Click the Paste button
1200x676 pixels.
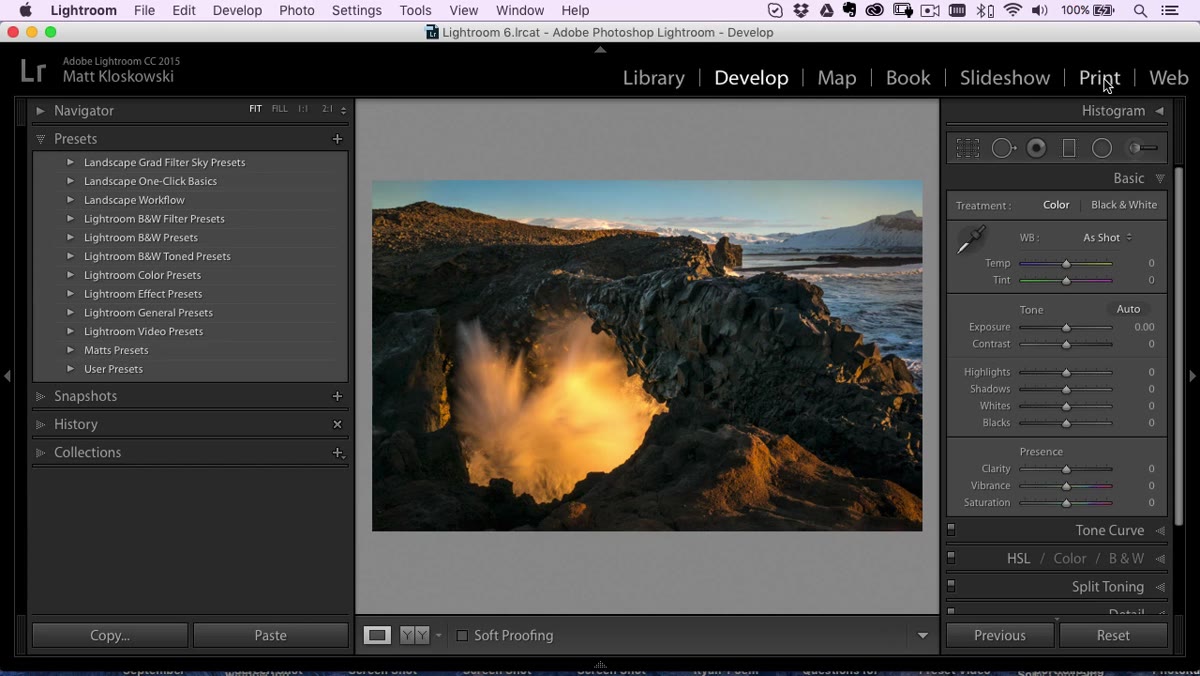click(x=270, y=635)
